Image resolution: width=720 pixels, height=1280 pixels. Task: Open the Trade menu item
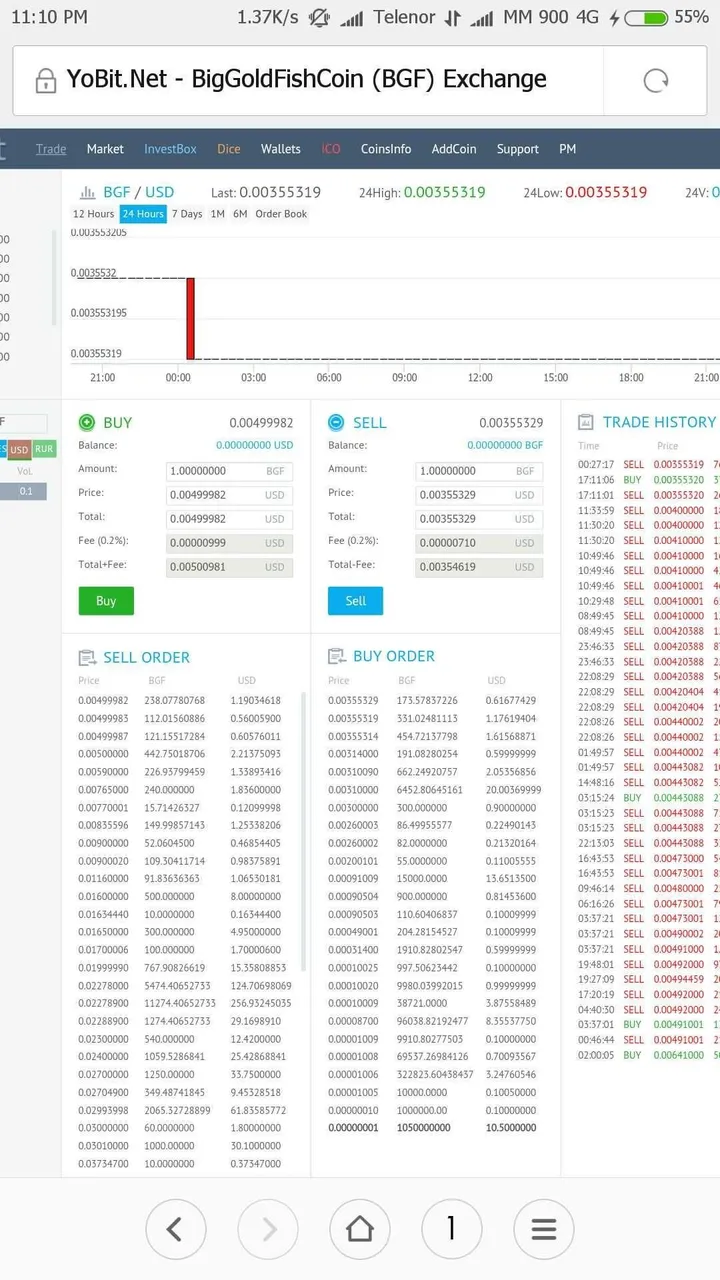51,149
